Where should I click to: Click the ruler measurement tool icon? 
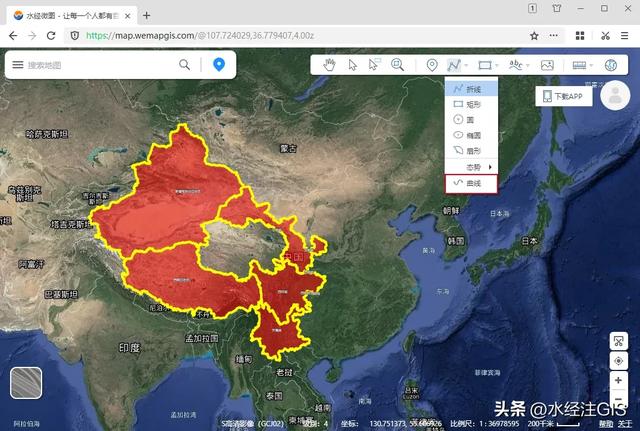(x=579, y=65)
